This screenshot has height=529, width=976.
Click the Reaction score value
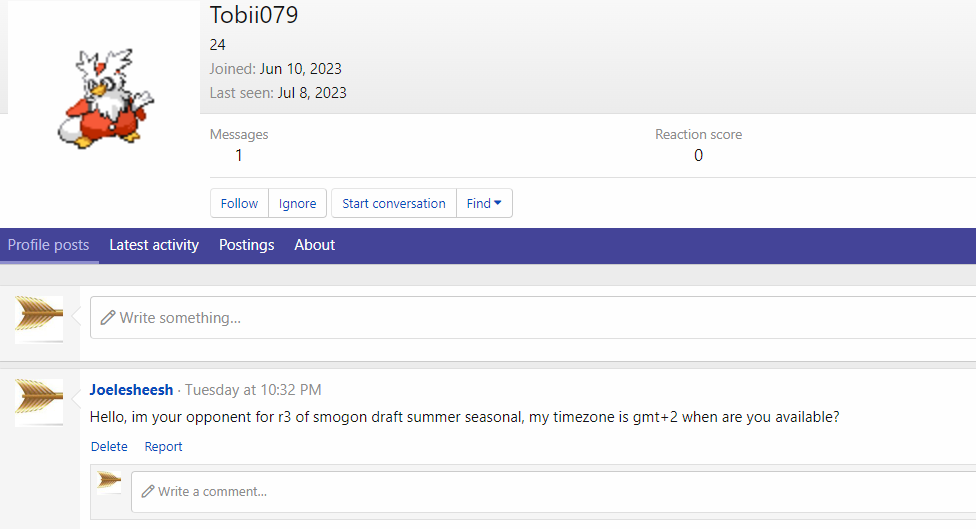point(698,155)
